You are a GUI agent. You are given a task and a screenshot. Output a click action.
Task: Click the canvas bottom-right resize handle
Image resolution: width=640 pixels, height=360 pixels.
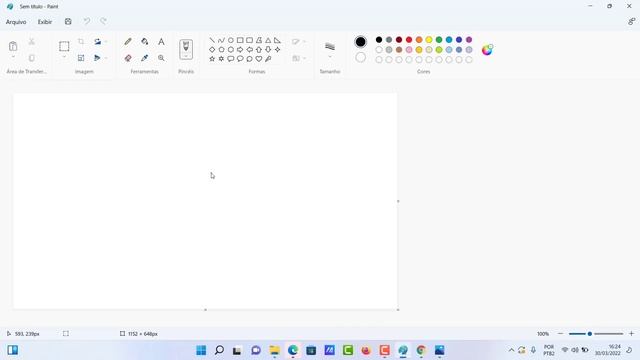click(x=398, y=310)
